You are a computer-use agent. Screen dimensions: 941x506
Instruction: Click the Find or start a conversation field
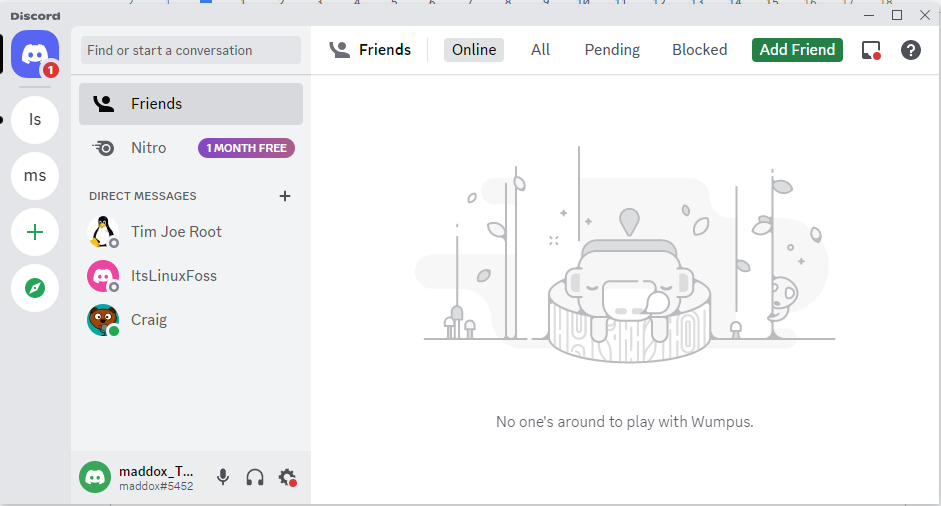pos(191,50)
